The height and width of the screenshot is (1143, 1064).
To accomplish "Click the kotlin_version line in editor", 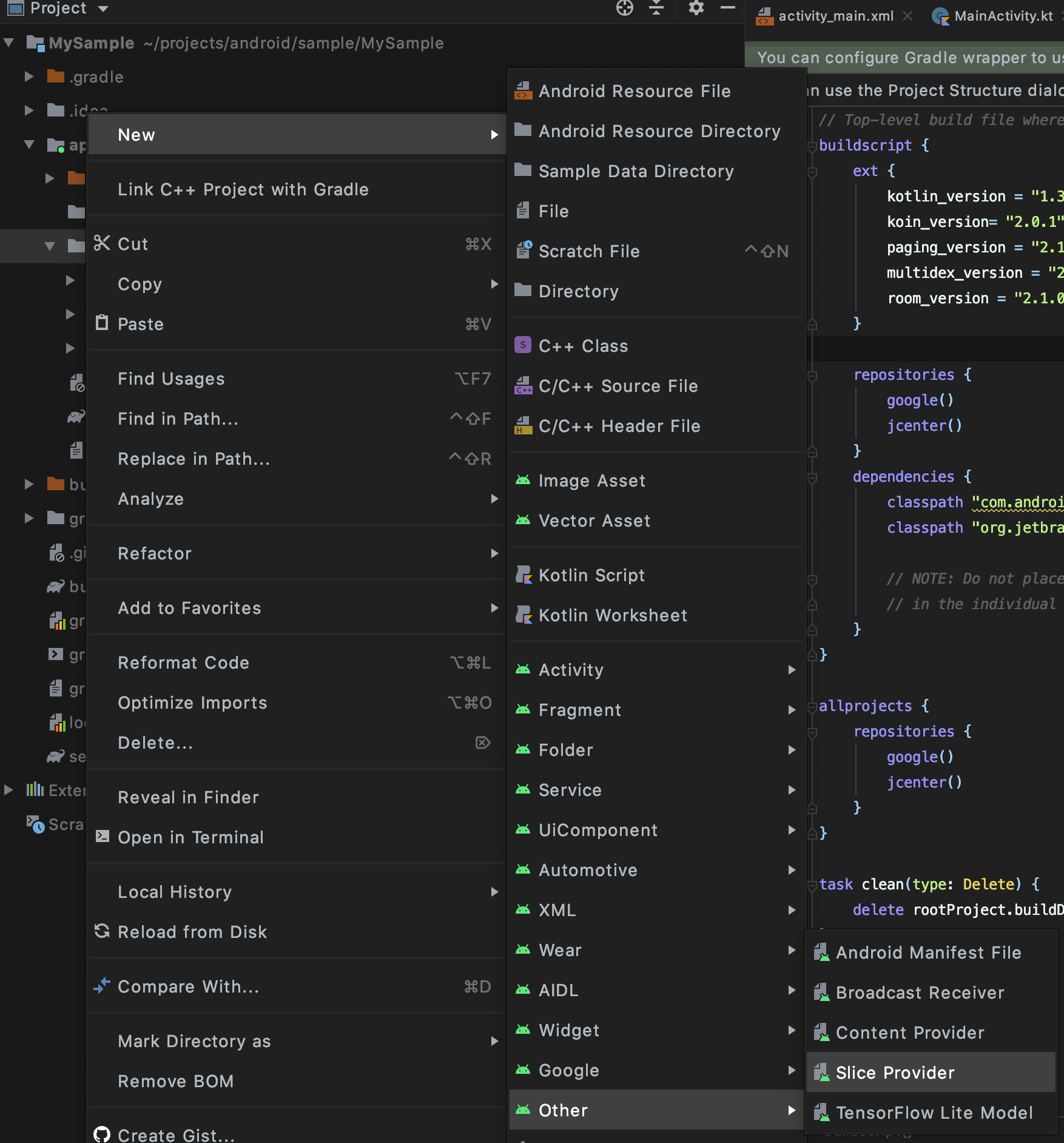I will (975, 196).
